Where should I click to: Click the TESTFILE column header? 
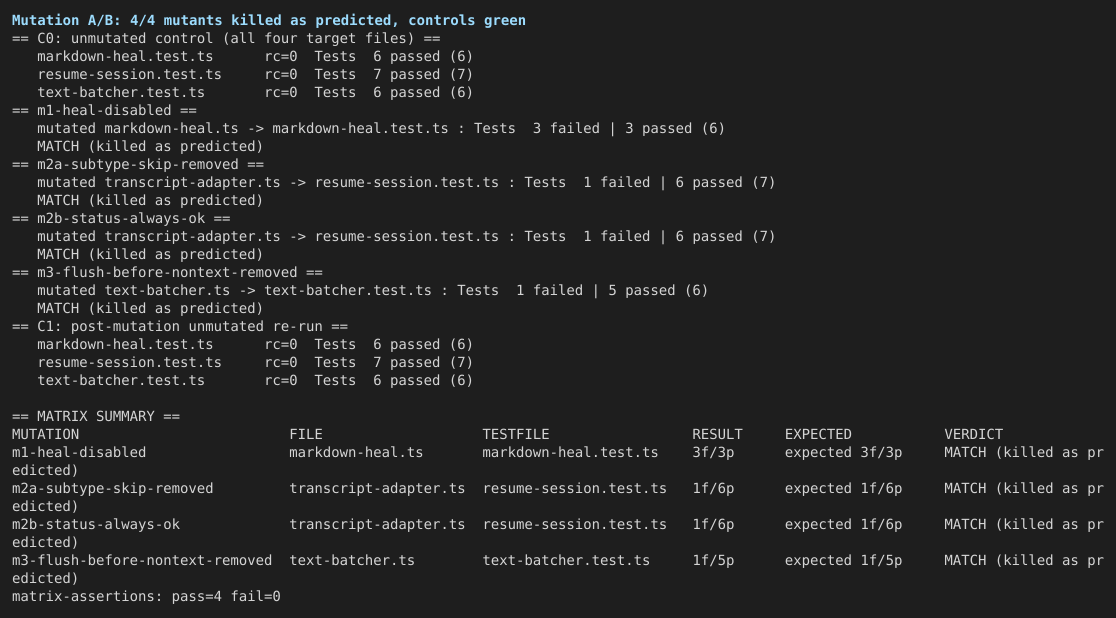(x=515, y=434)
